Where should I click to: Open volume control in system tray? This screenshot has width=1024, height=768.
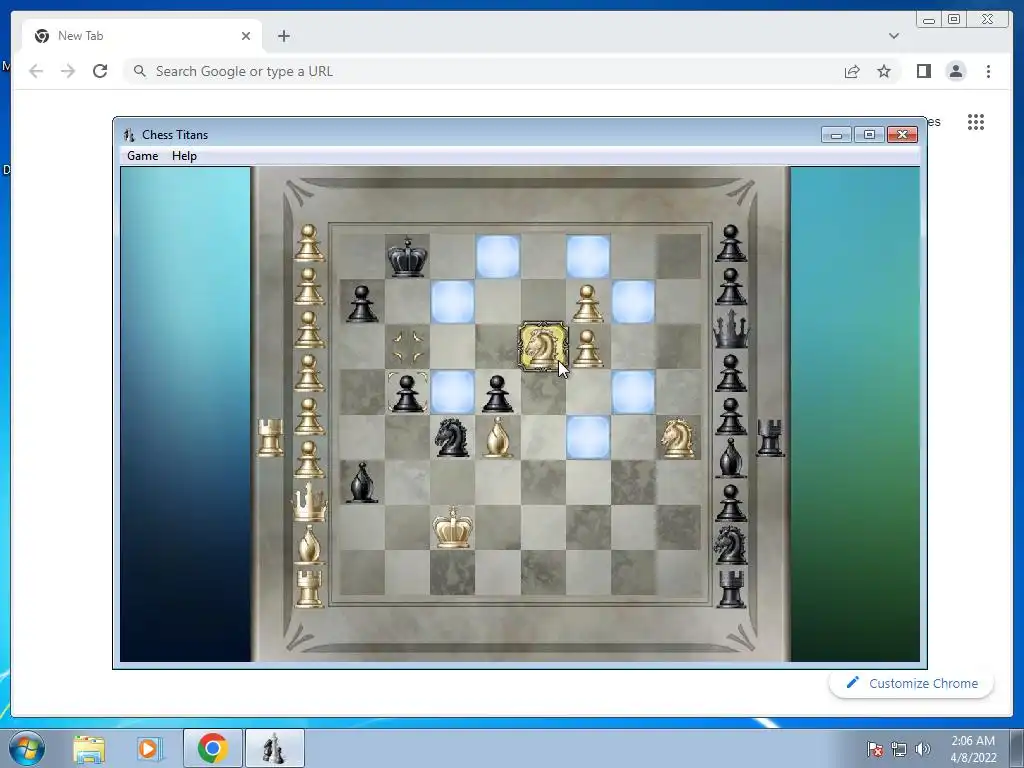tap(923, 749)
